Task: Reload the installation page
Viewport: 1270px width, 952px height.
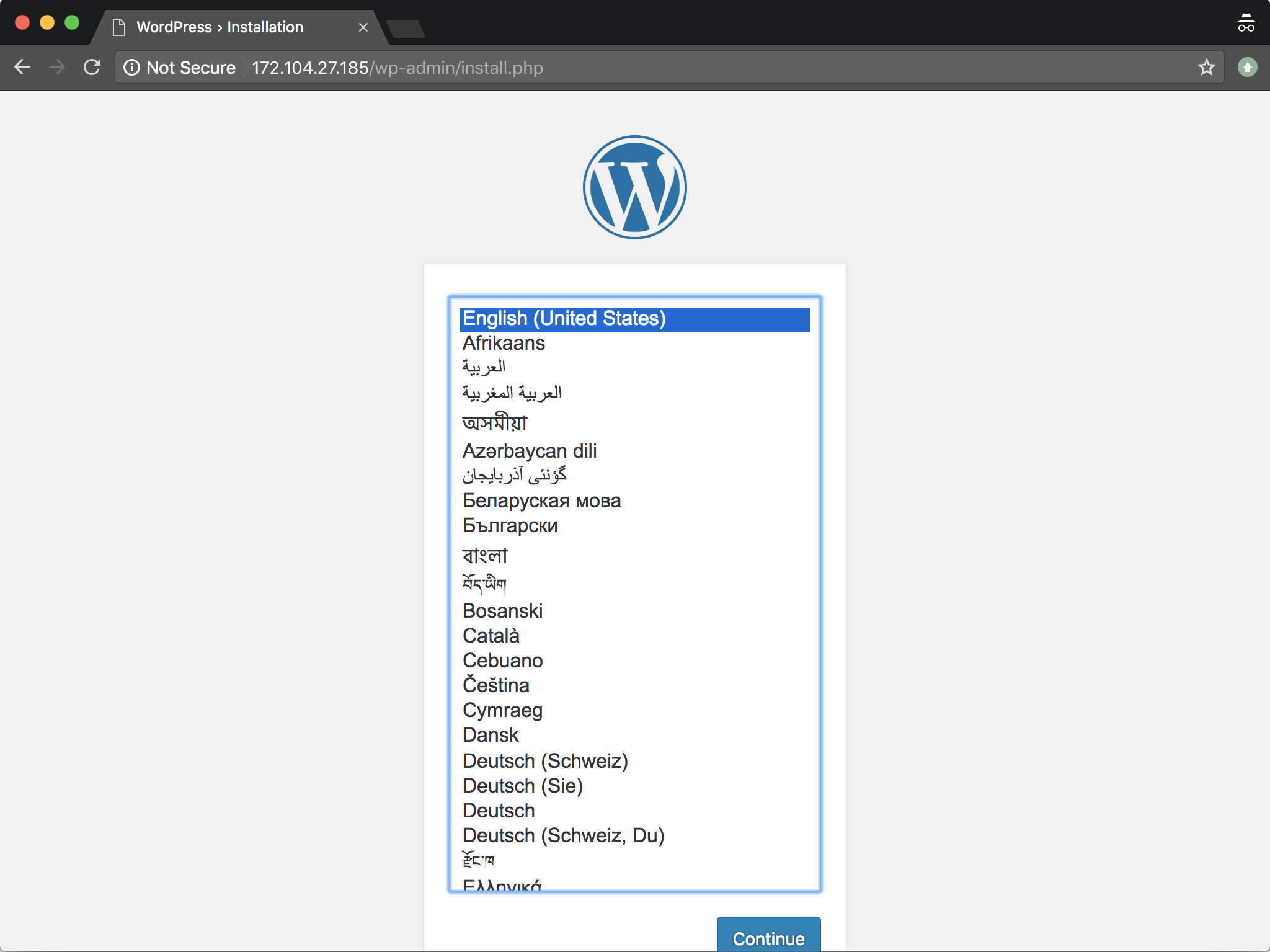Action: coord(94,67)
